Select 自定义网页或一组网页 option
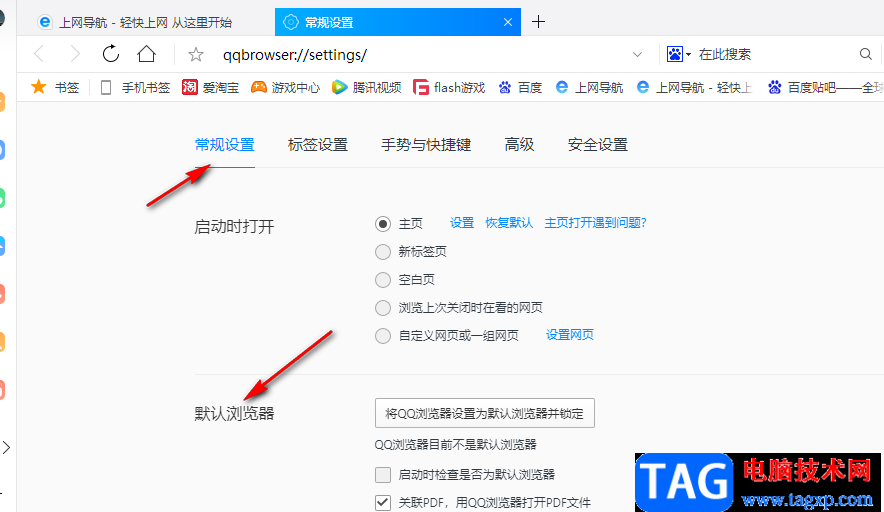884x512 pixels. 383,336
